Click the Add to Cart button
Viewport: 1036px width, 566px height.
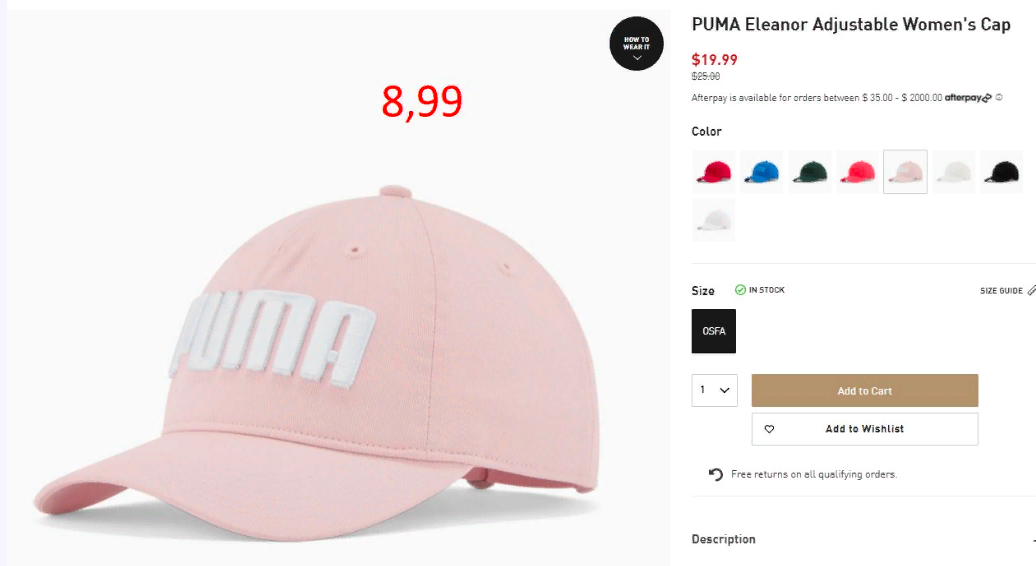pos(865,391)
